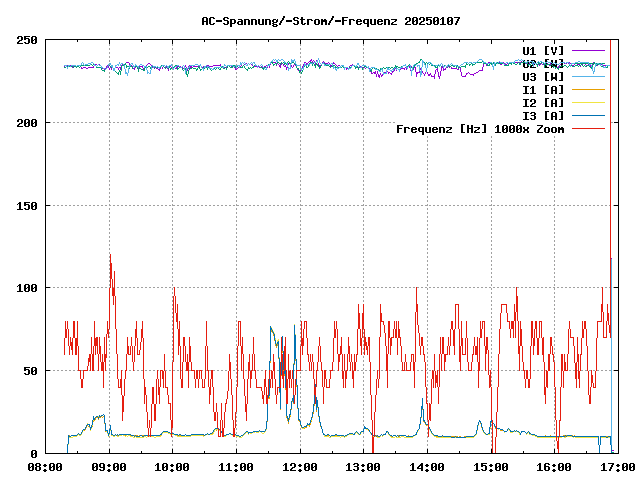Click the 09:00 x-axis tick label
The image size is (640, 480).
tap(109, 467)
